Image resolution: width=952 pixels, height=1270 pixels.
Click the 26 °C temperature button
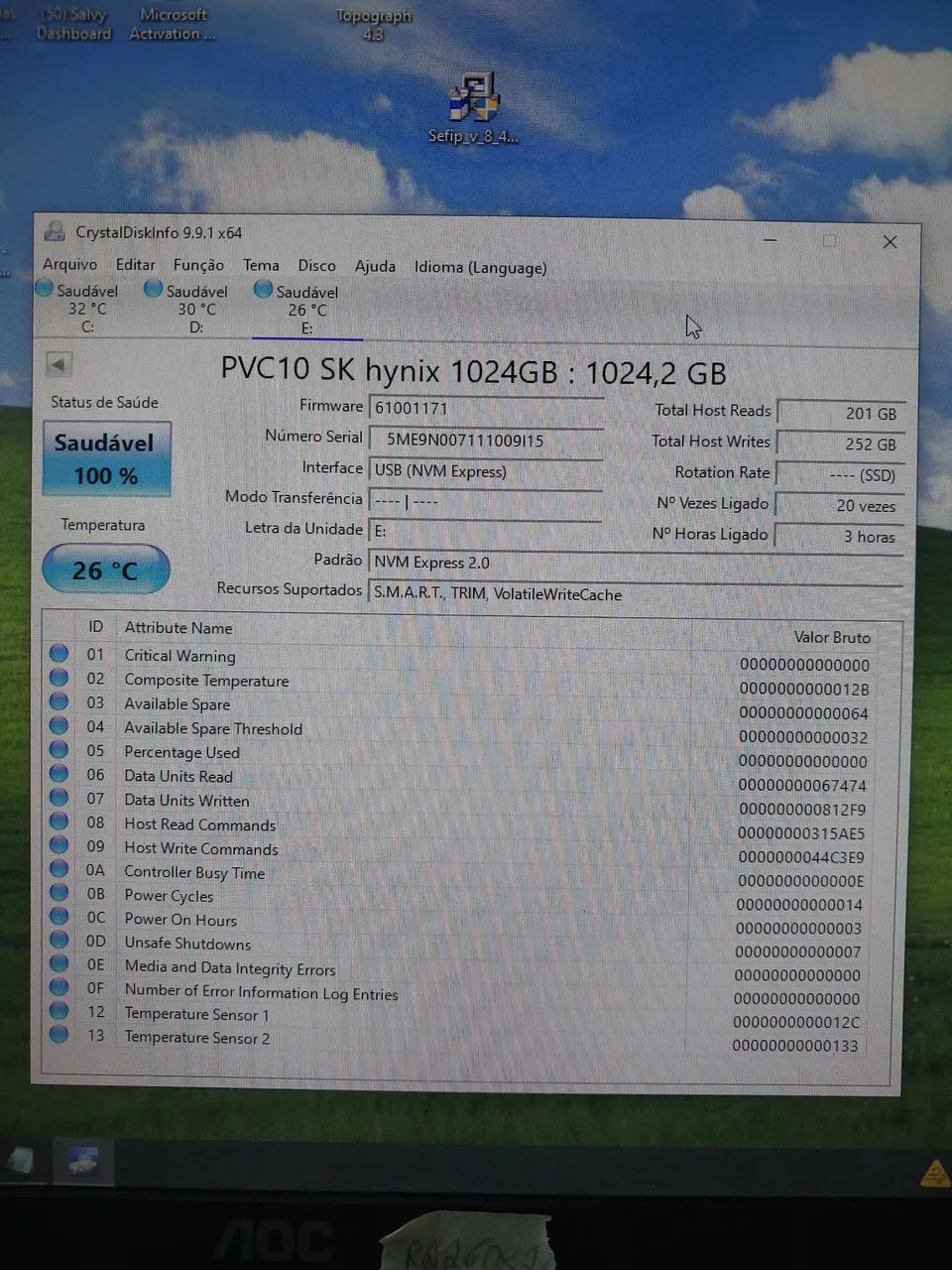[105, 570]
